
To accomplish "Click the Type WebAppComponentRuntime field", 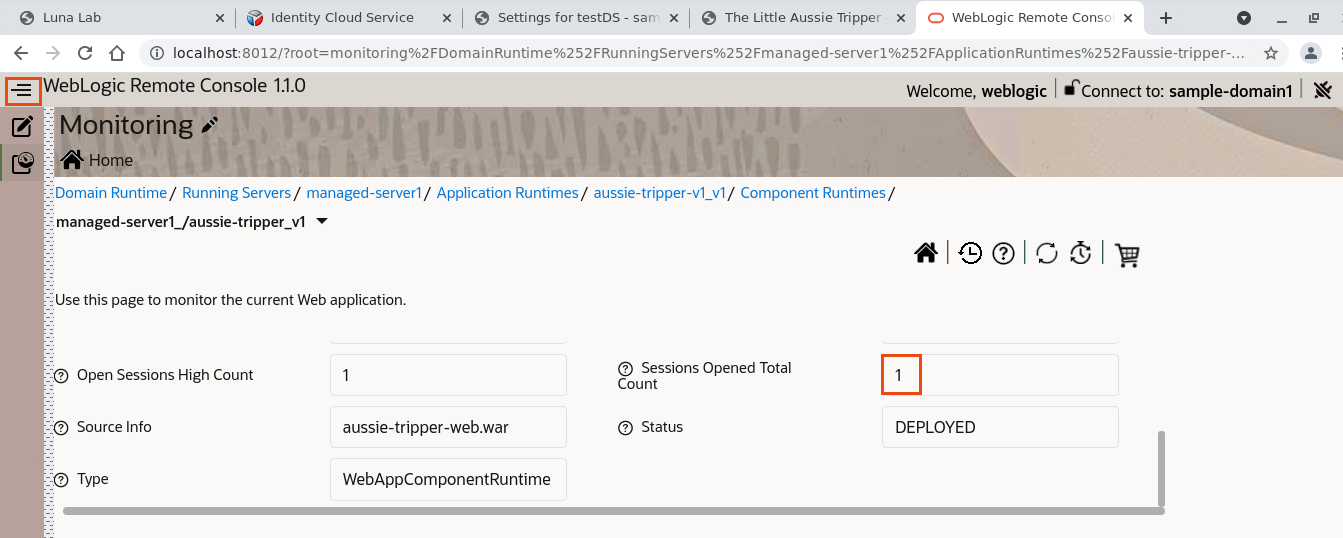I will point(448,479).
